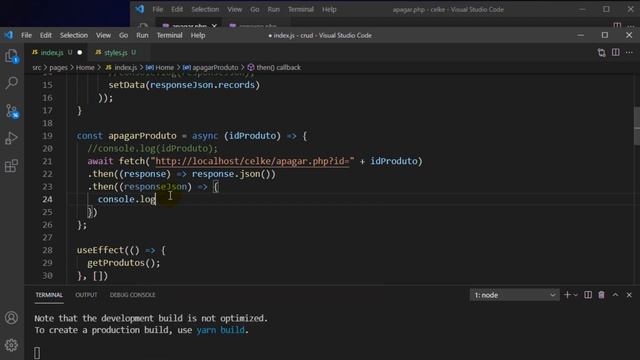Open Help menu in crud window

coord(198,36)
